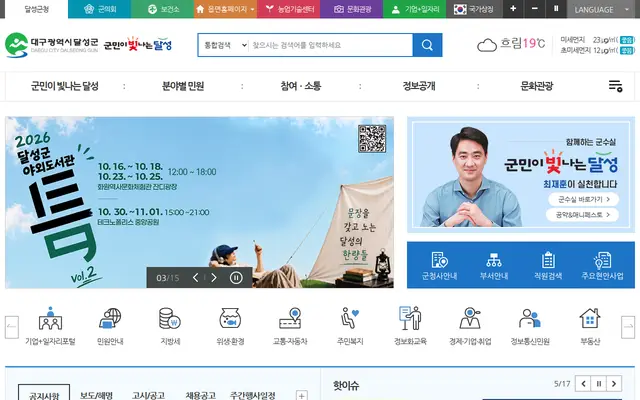Open the 보건소 top bar link

point(162,9)
